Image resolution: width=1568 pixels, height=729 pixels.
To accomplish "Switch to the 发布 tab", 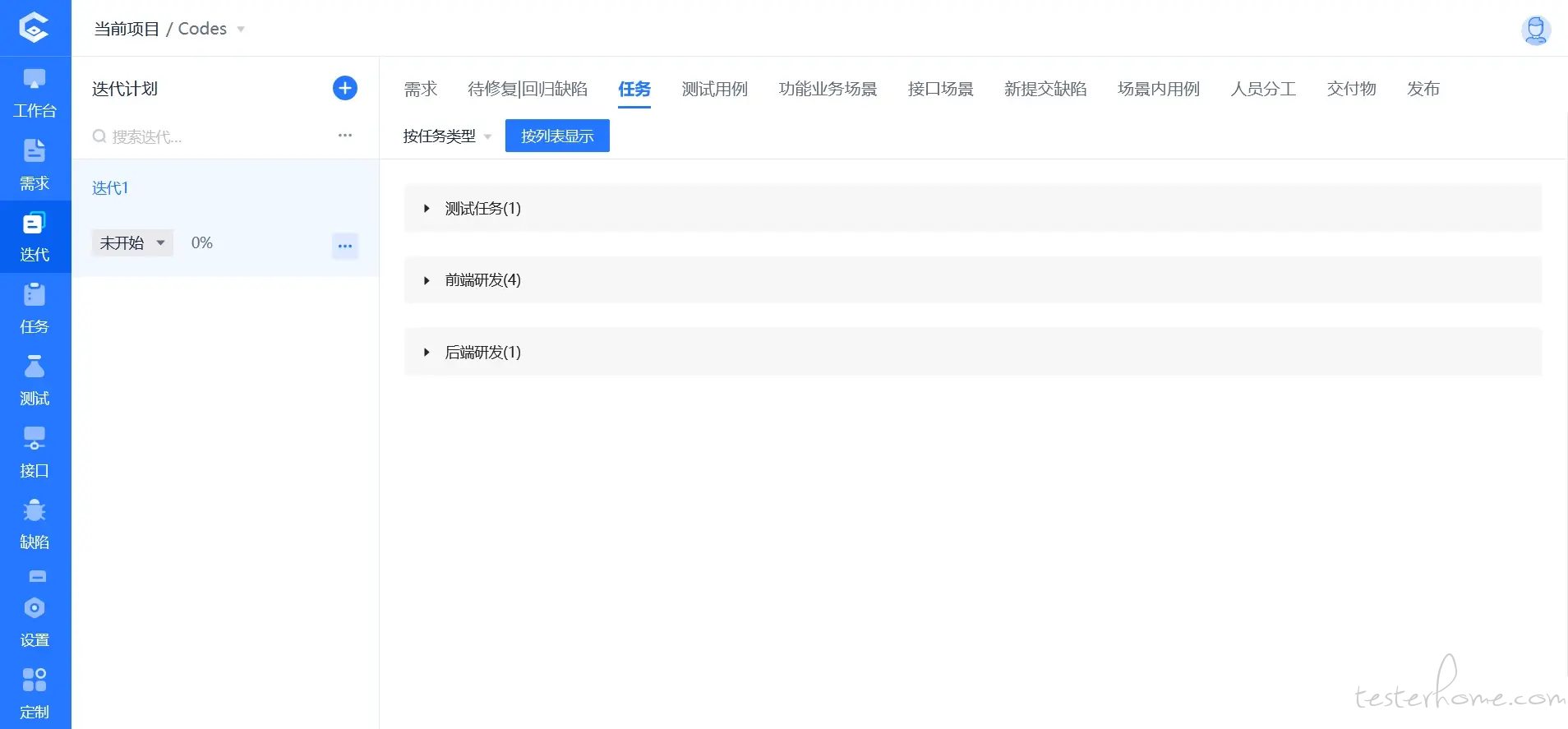I will 1423,89.
